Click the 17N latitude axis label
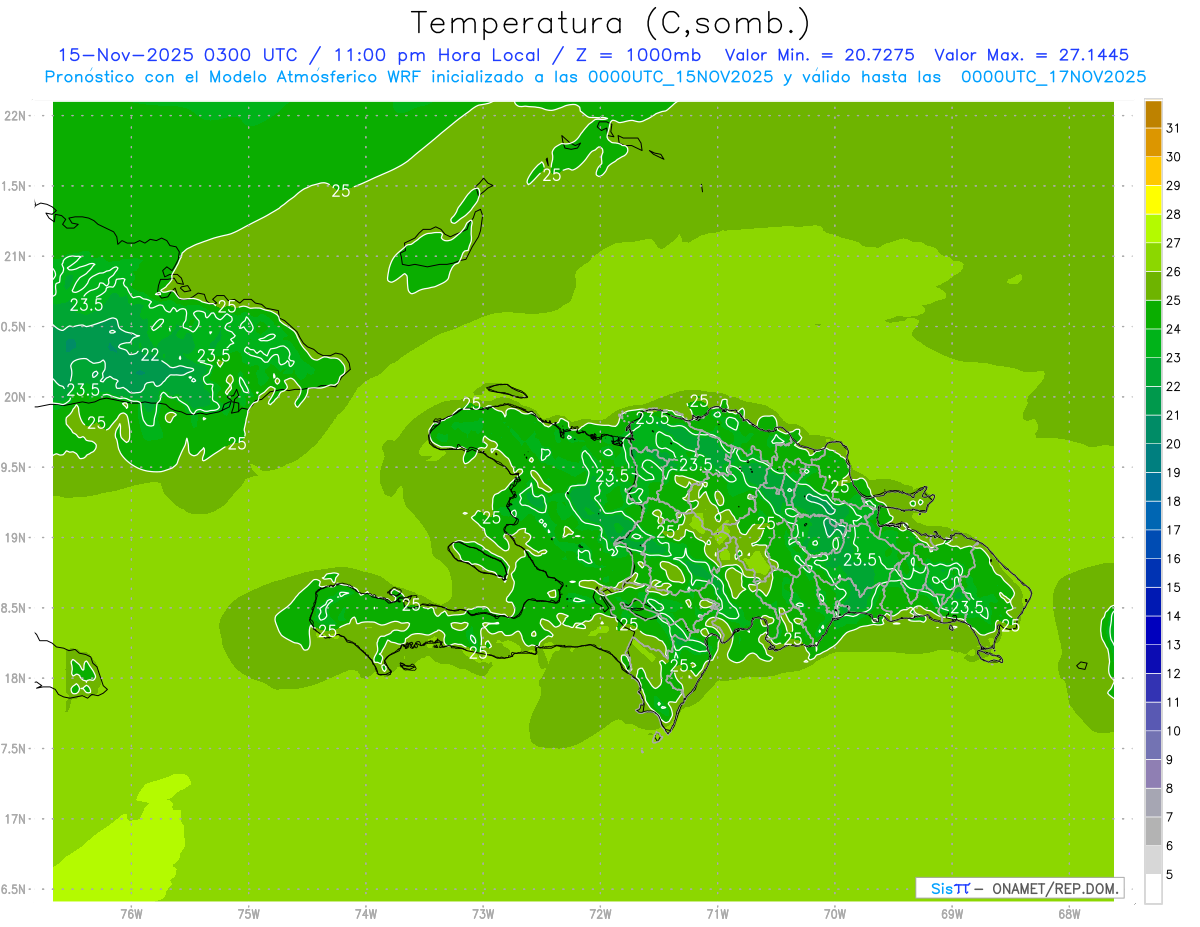The image size is (1200, 927). 15,819
